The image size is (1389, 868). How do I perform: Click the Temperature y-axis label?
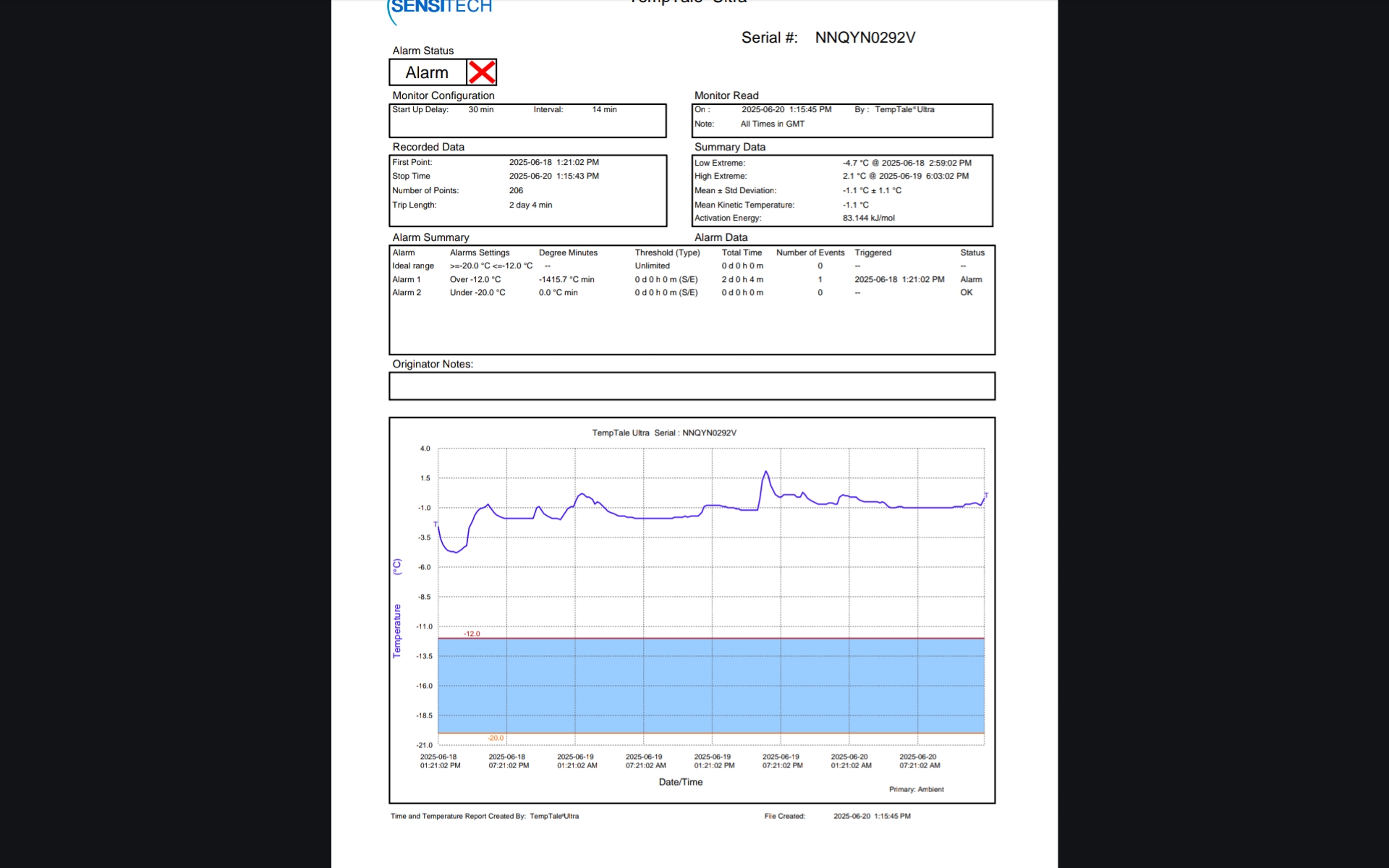click(x=396, y=631)
